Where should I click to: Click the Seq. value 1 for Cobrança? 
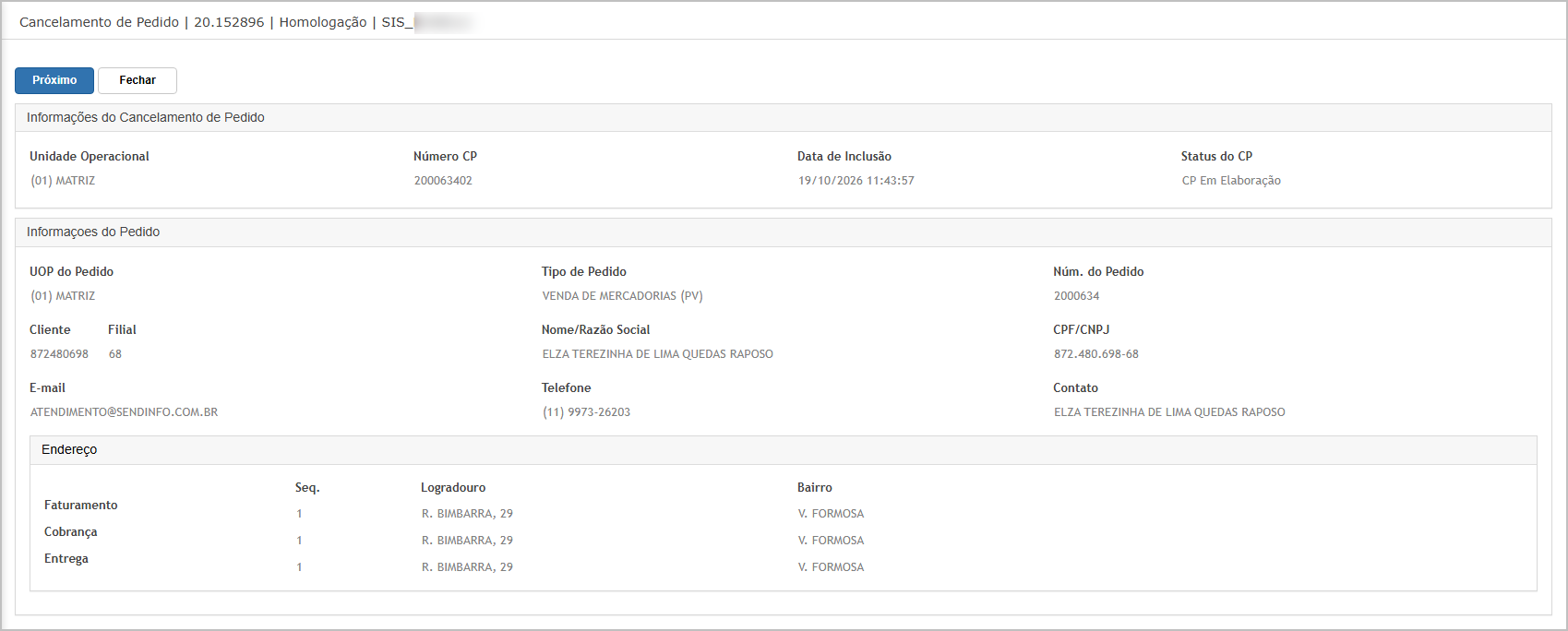click(299, 541)
